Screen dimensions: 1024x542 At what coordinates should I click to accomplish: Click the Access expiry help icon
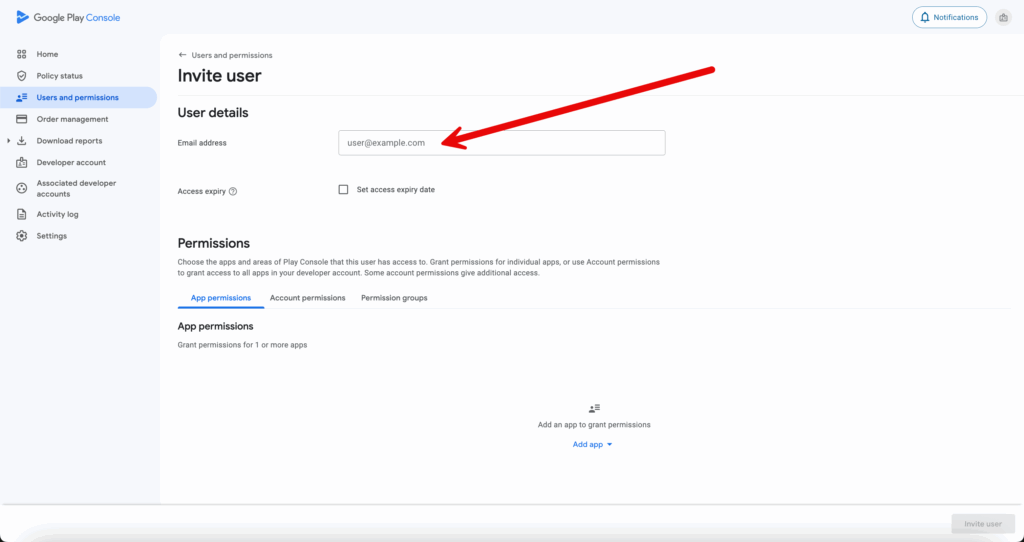coord(233,191)
